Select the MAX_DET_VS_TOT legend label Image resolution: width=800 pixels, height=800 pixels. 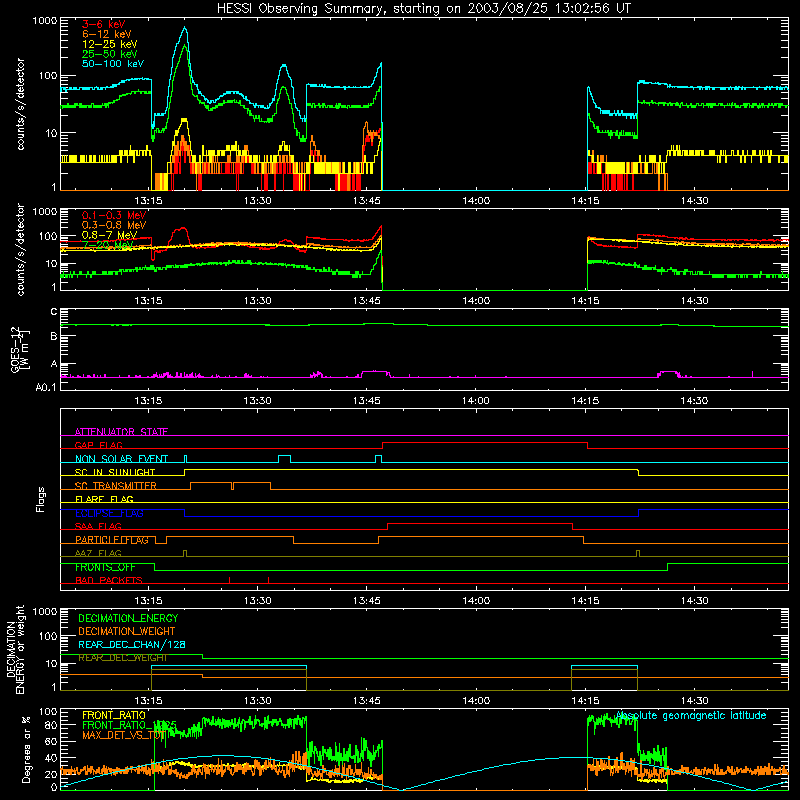pos(123,735)
